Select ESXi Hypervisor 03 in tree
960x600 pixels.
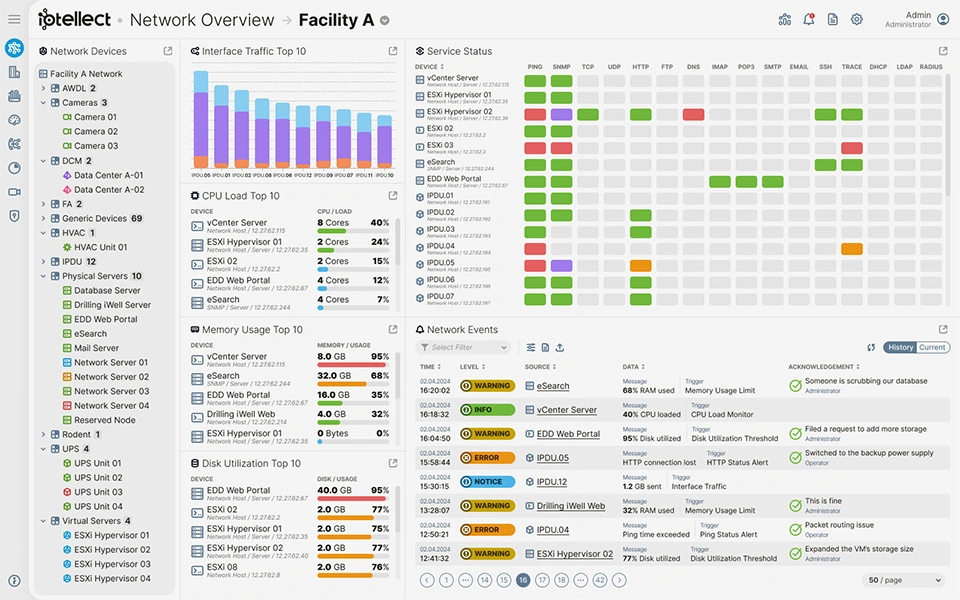click(107, 564)
